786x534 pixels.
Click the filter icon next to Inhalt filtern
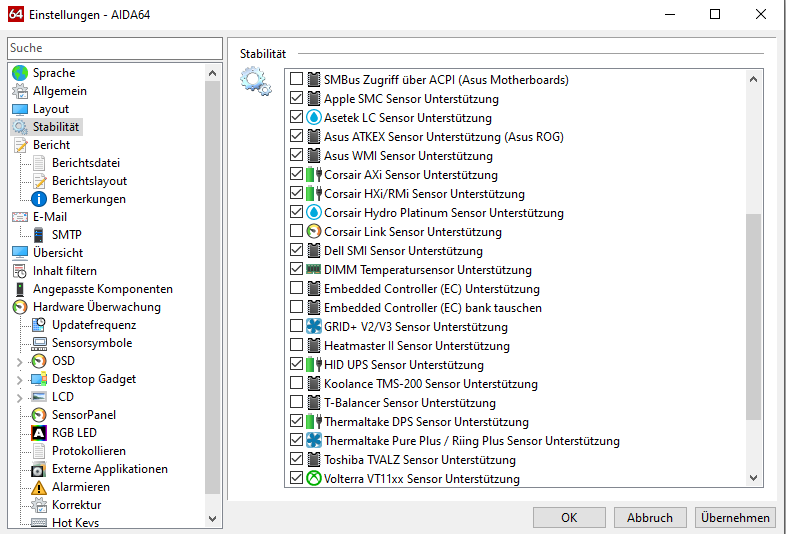20,271
